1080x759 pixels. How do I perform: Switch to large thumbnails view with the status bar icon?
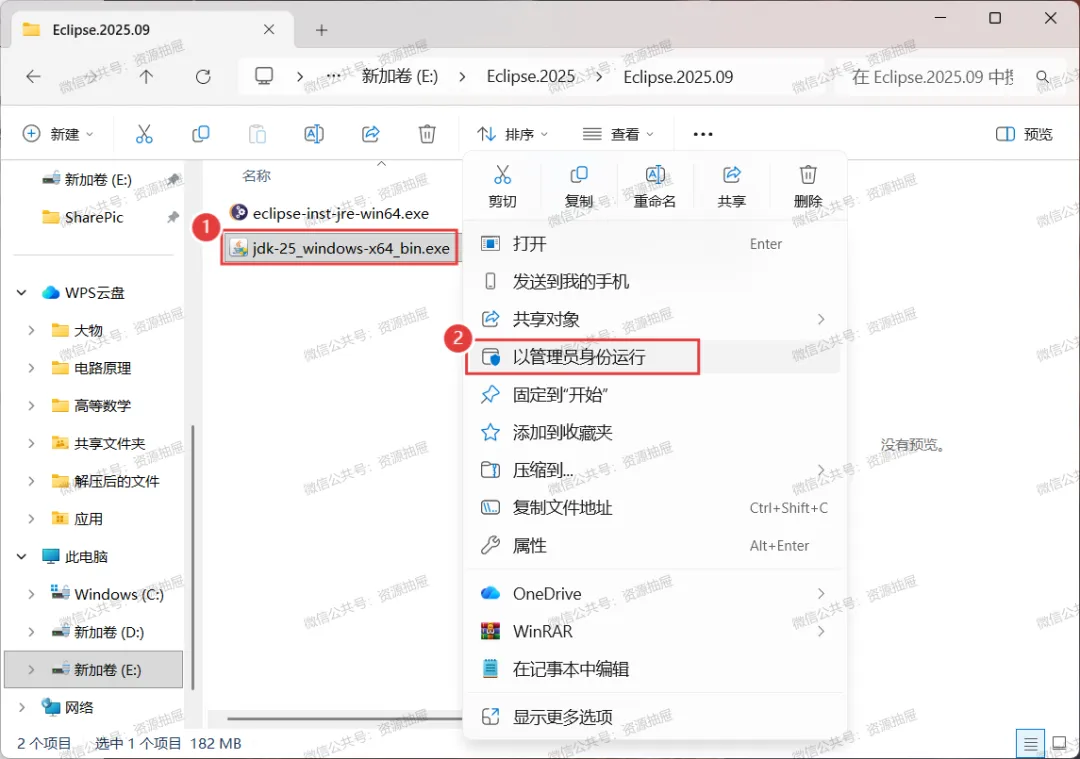point(1059,744)
